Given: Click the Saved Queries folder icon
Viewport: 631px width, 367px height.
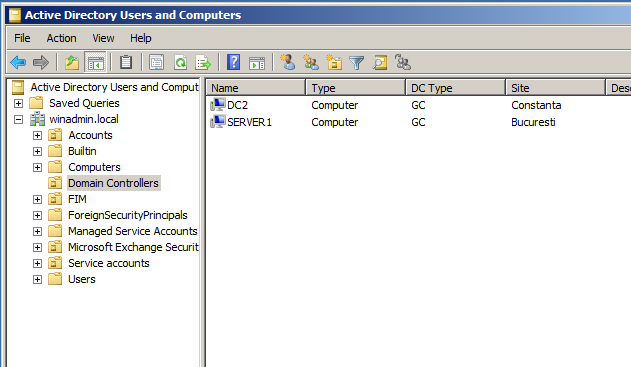Looking at the screenshot, I should [36, 103].
